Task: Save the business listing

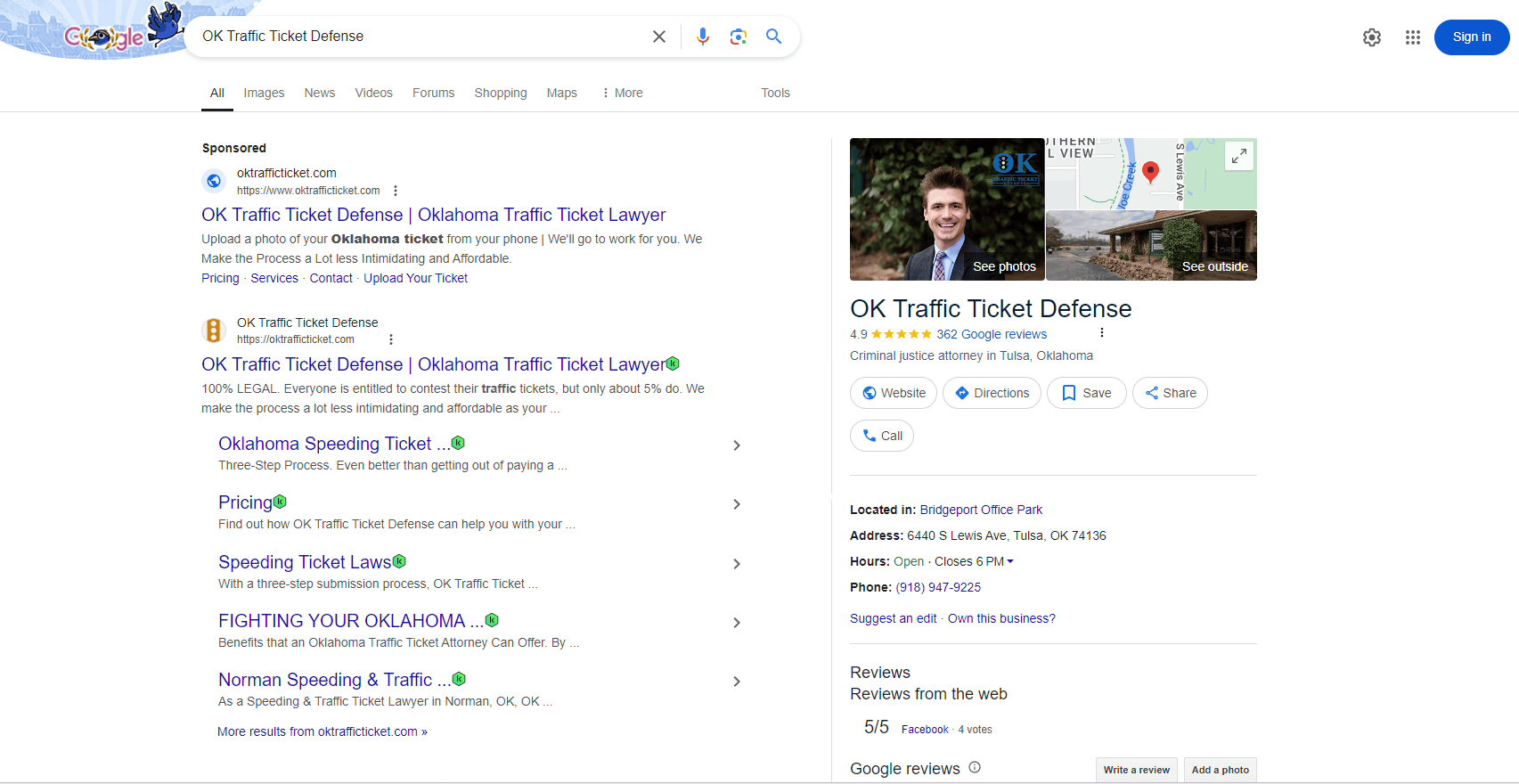Action: pyautogui.click(x=1087, y=393)
